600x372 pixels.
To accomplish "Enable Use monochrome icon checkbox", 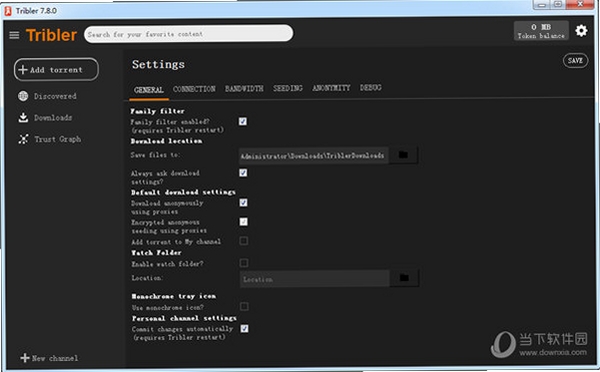I will pos(244,306).
